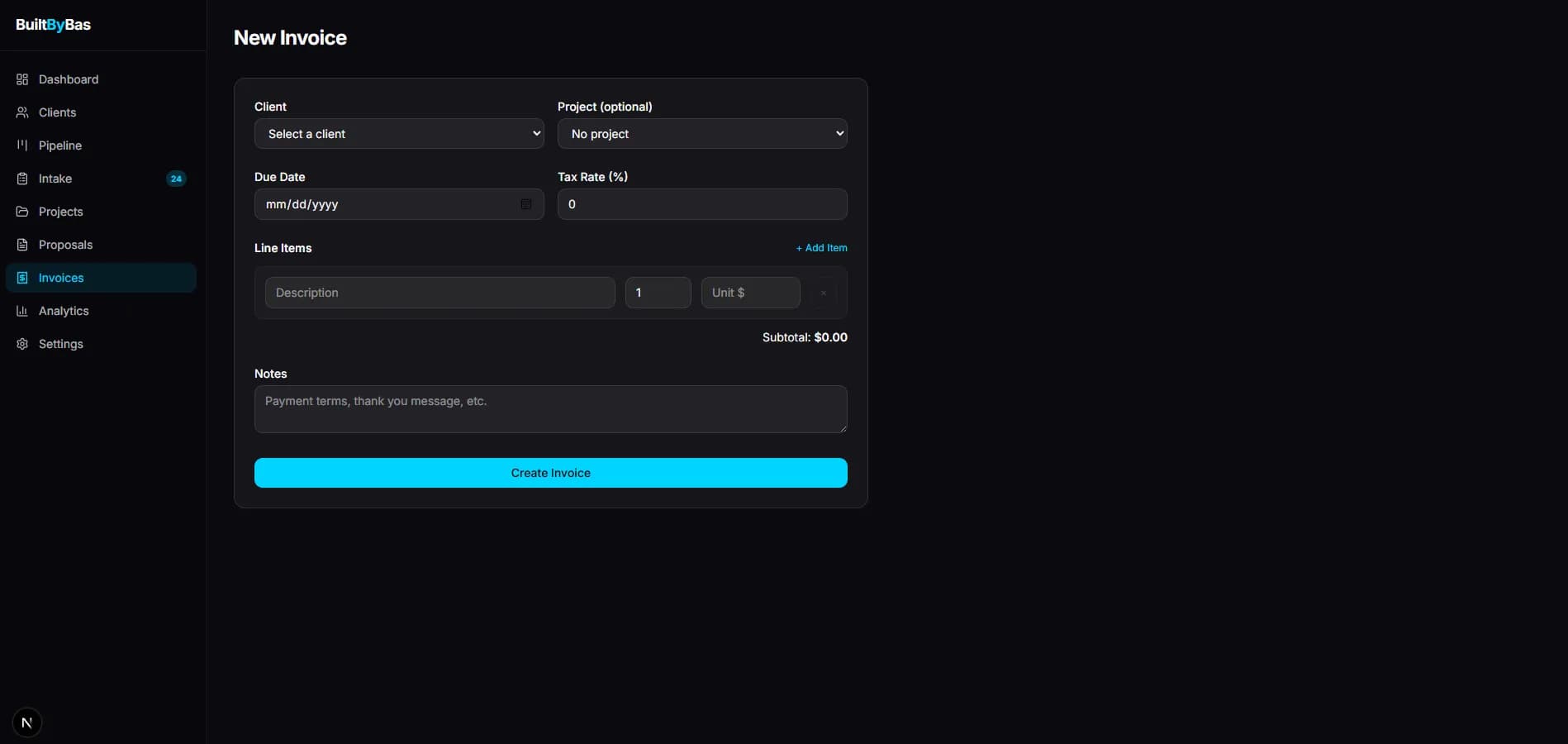Image resolution: width=1568 pixels, height=744 pixels.
Task: Click the Projects folder icon
Action: [x=22, y=212]
